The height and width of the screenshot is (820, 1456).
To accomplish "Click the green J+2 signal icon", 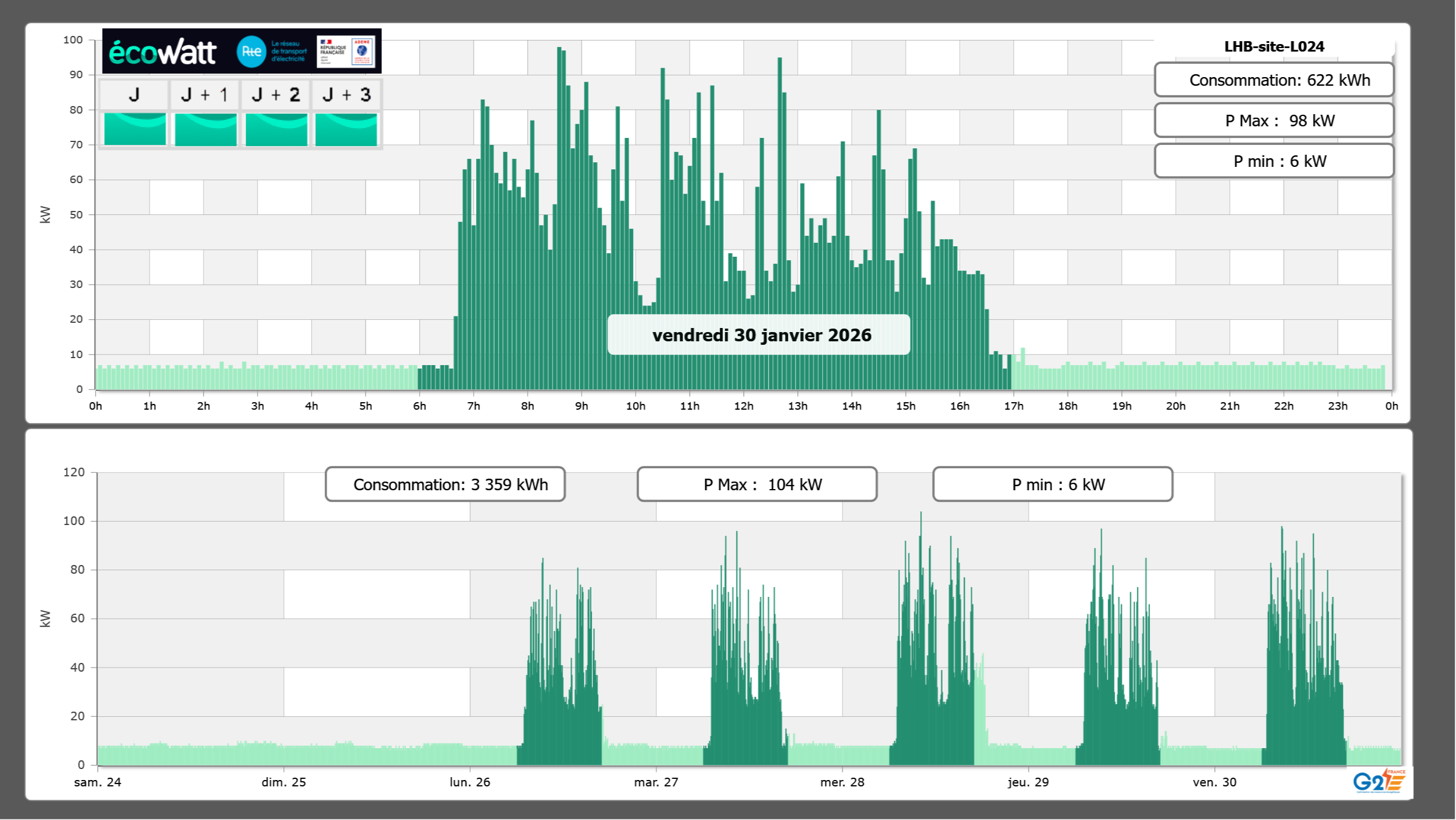I will [276, 129].
